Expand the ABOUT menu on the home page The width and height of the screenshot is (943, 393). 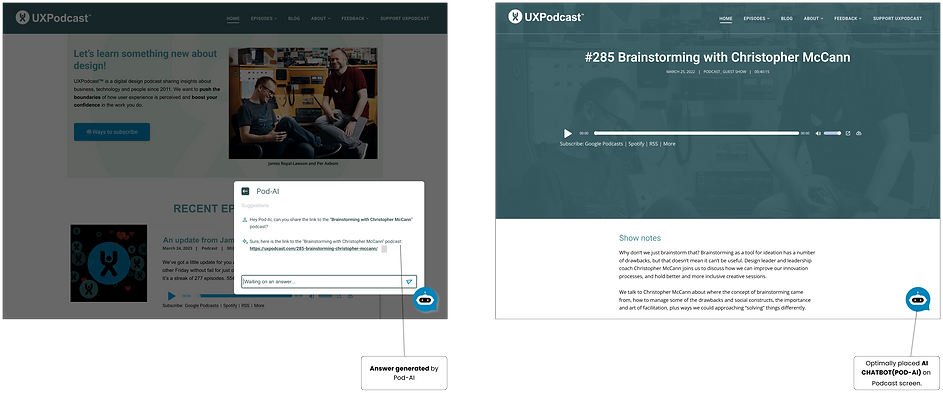tap(321, 19)
